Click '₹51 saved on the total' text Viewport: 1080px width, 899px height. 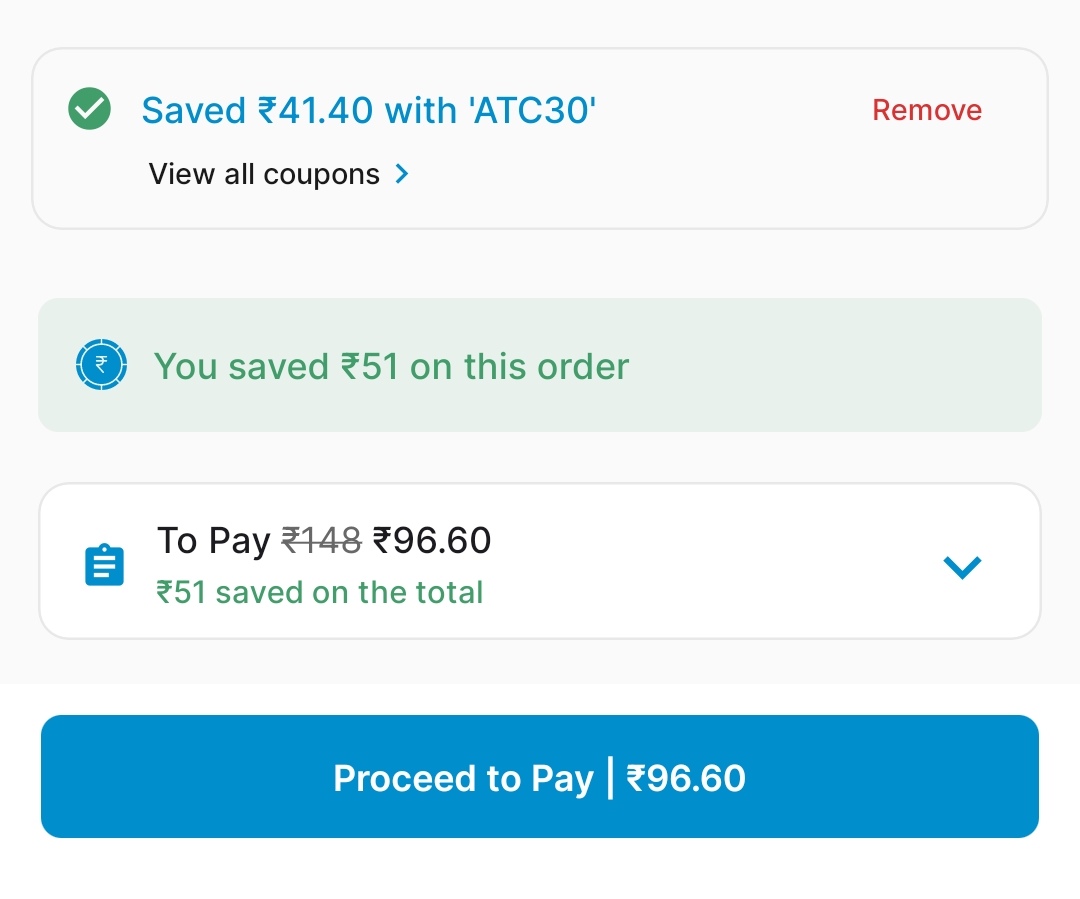click(320, 592)
